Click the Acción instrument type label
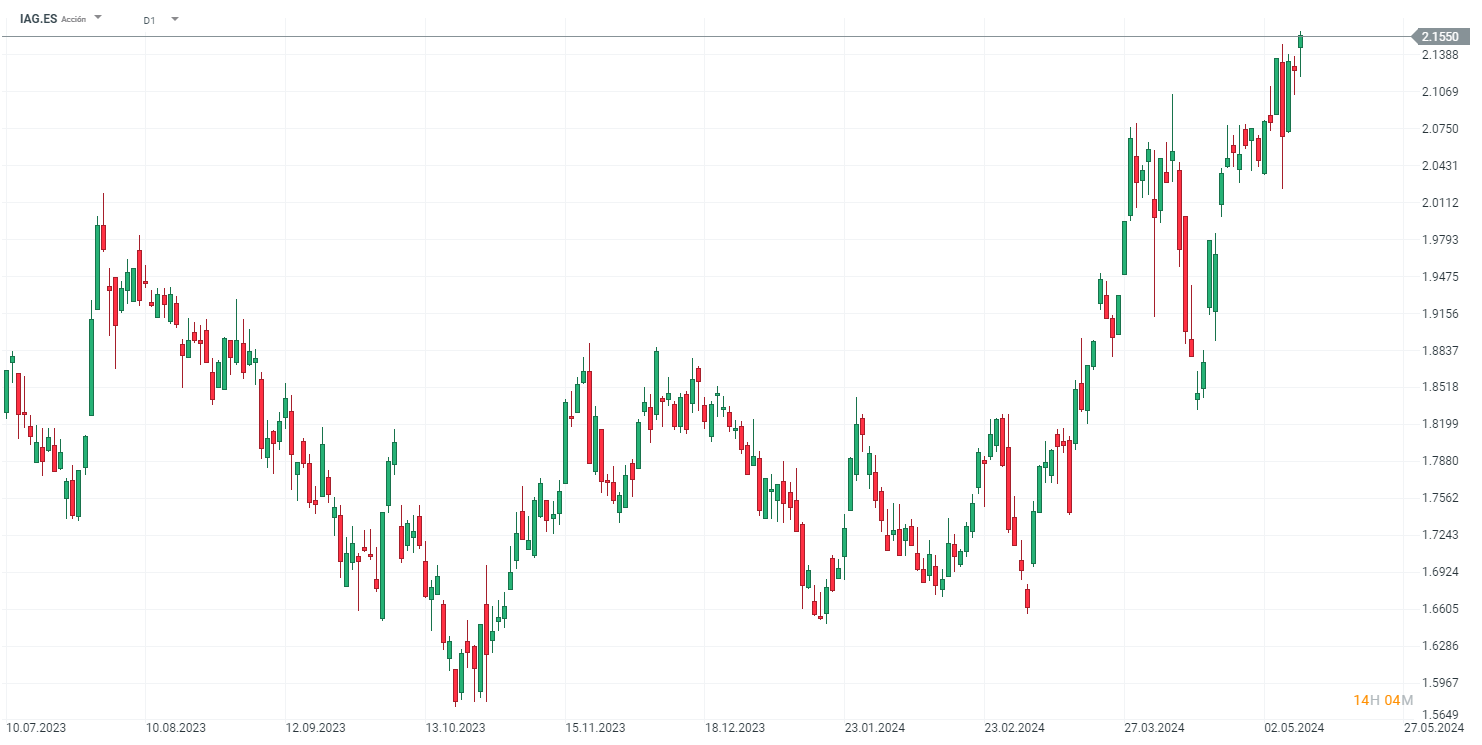 (x=74, y=19)
